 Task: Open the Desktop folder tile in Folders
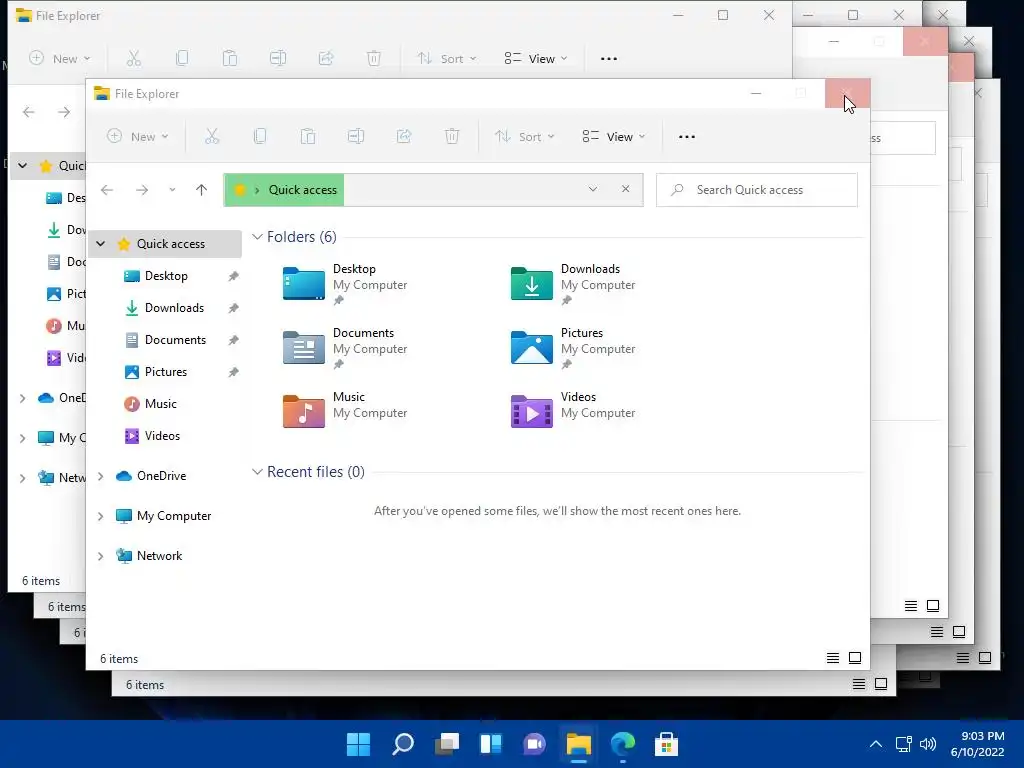[x=345, y=284]
